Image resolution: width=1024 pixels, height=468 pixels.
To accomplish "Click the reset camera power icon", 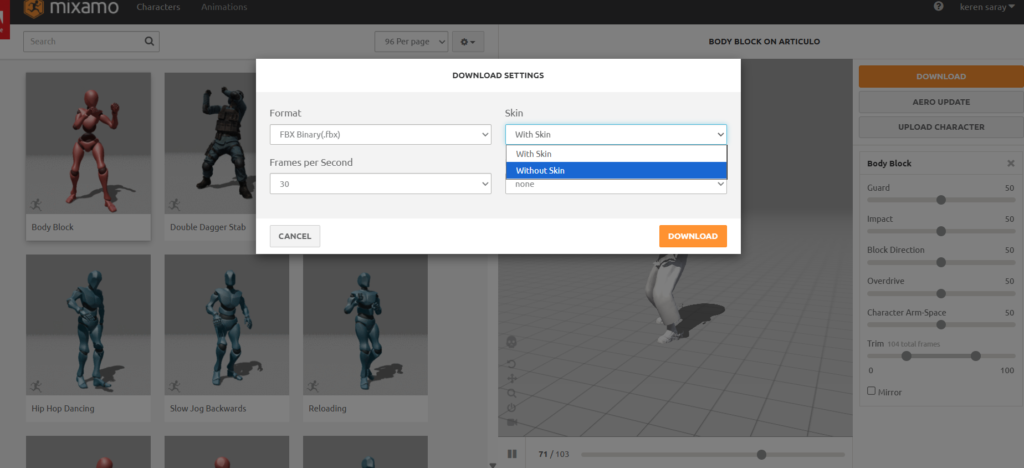I will (512, 408).
